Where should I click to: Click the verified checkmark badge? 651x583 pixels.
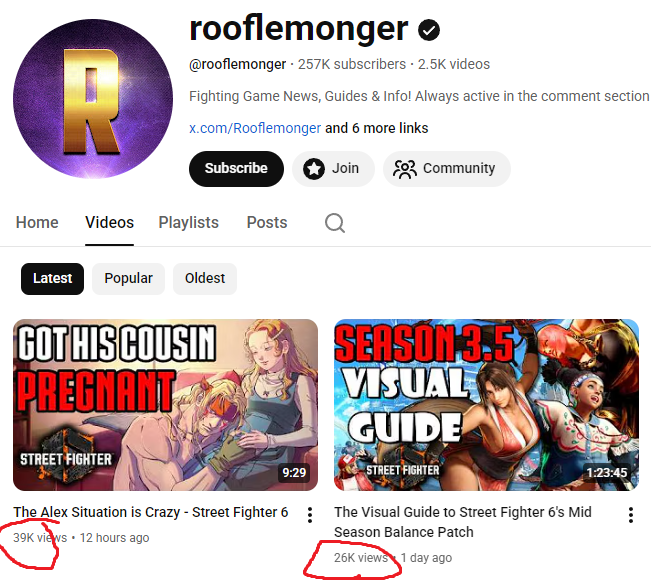click(429, 30)
